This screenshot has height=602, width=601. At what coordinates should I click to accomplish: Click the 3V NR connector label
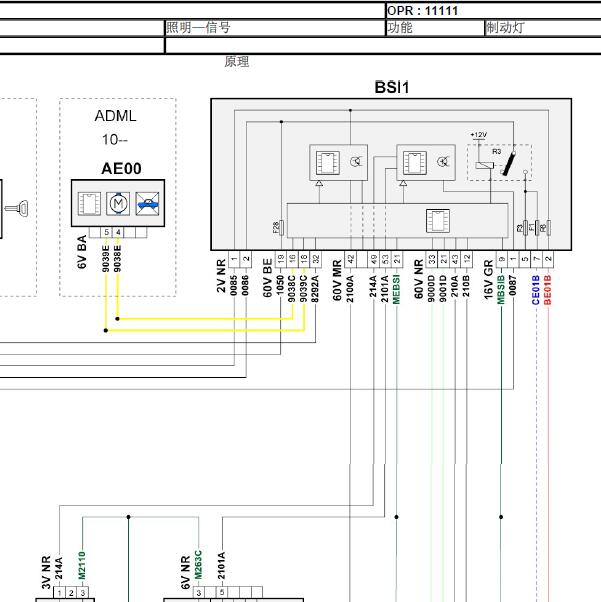click(x=46, y=572)
